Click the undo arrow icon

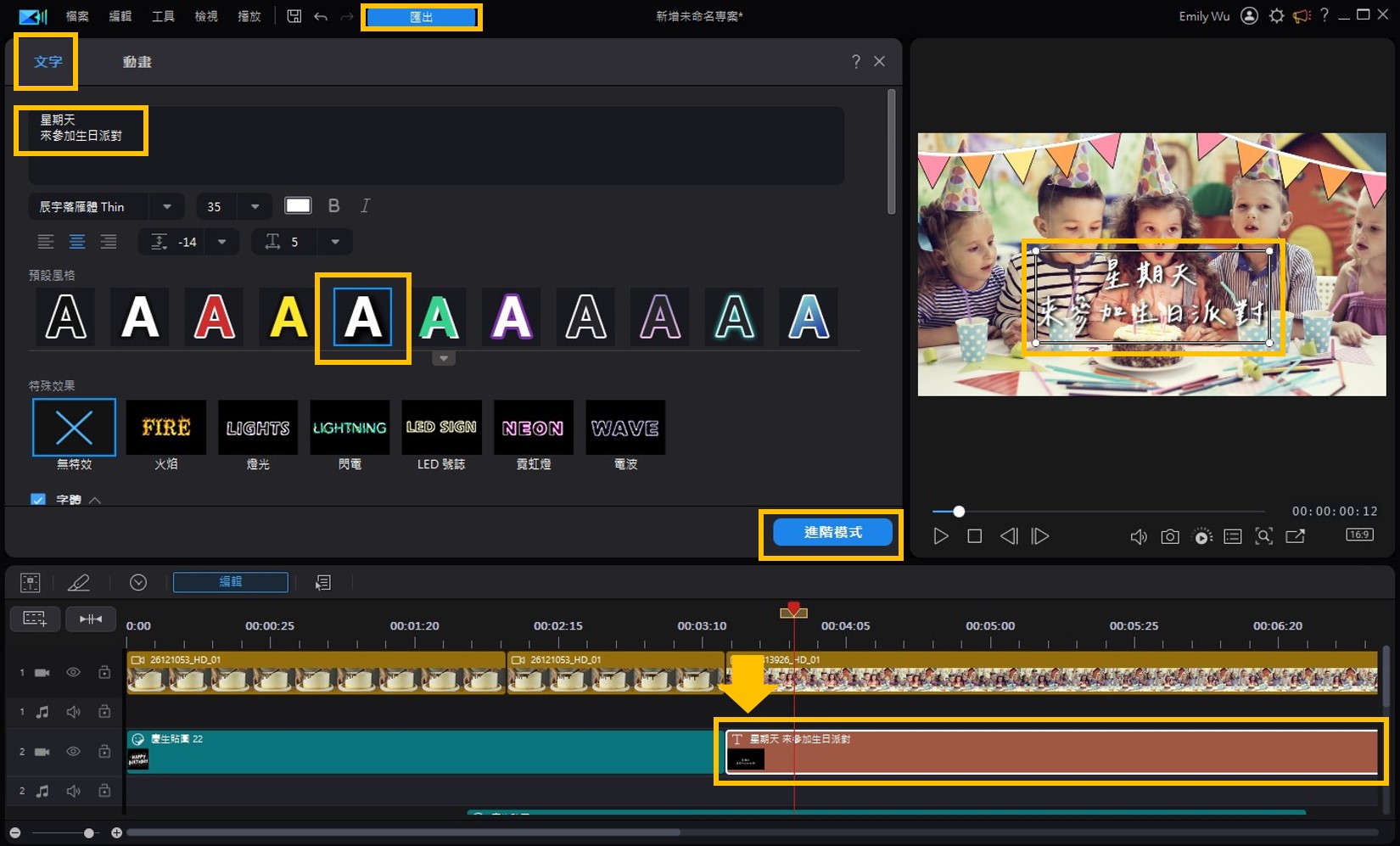pos(321,16)
